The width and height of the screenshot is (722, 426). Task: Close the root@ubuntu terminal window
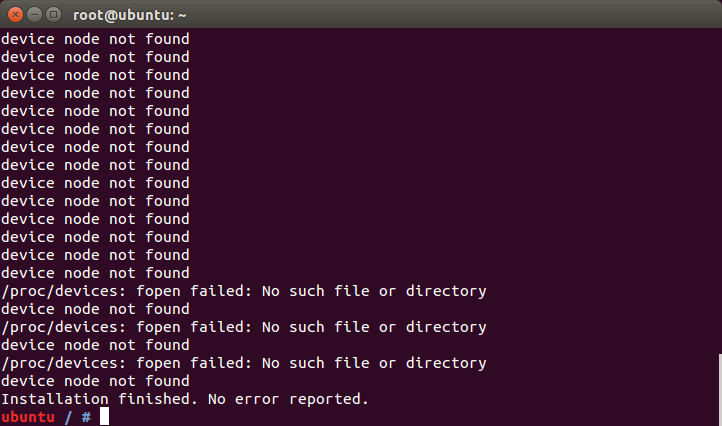pyautogui.click(x=15, y=15)
